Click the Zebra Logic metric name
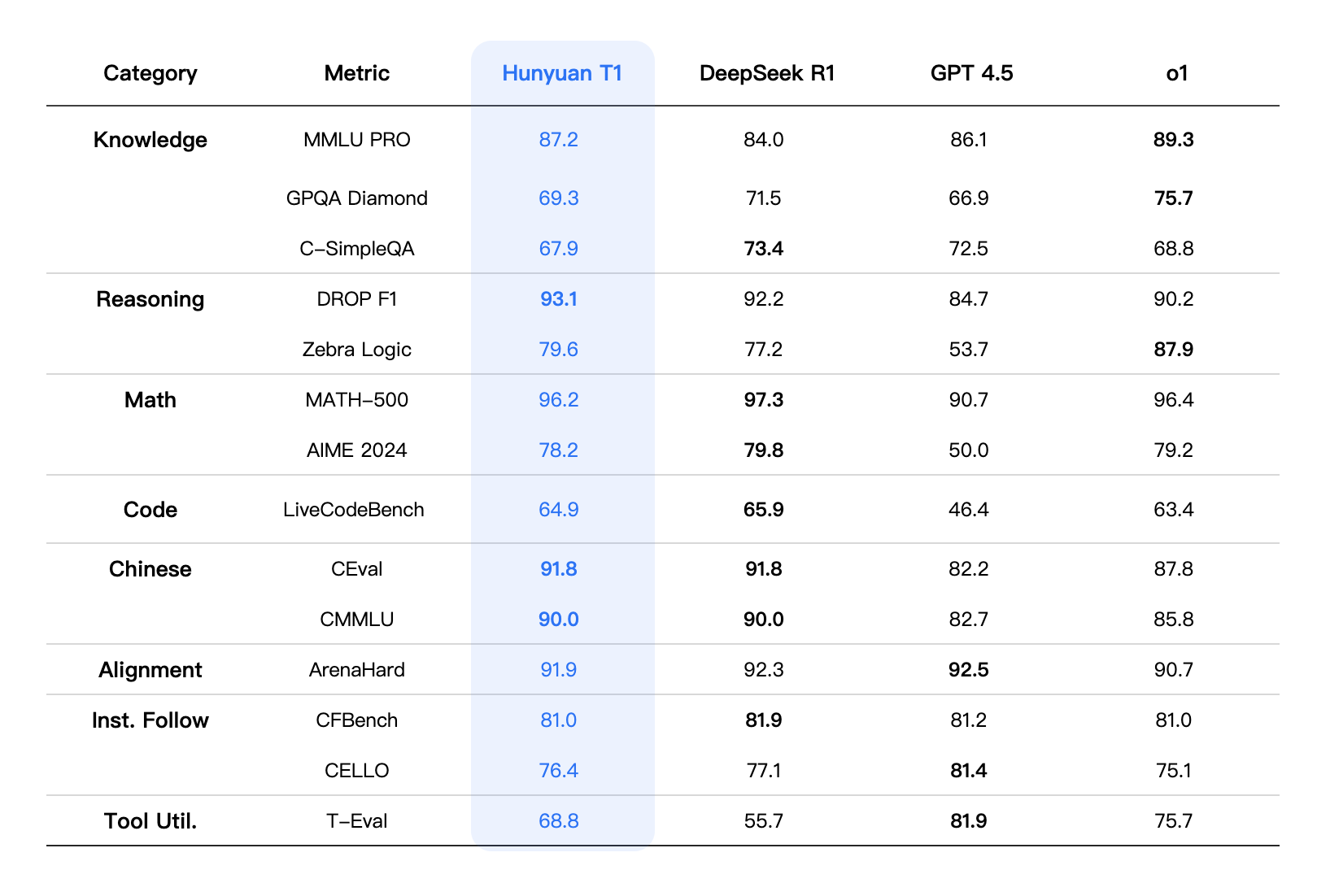Screen dimensions: 1317x896 pos(356,350)
